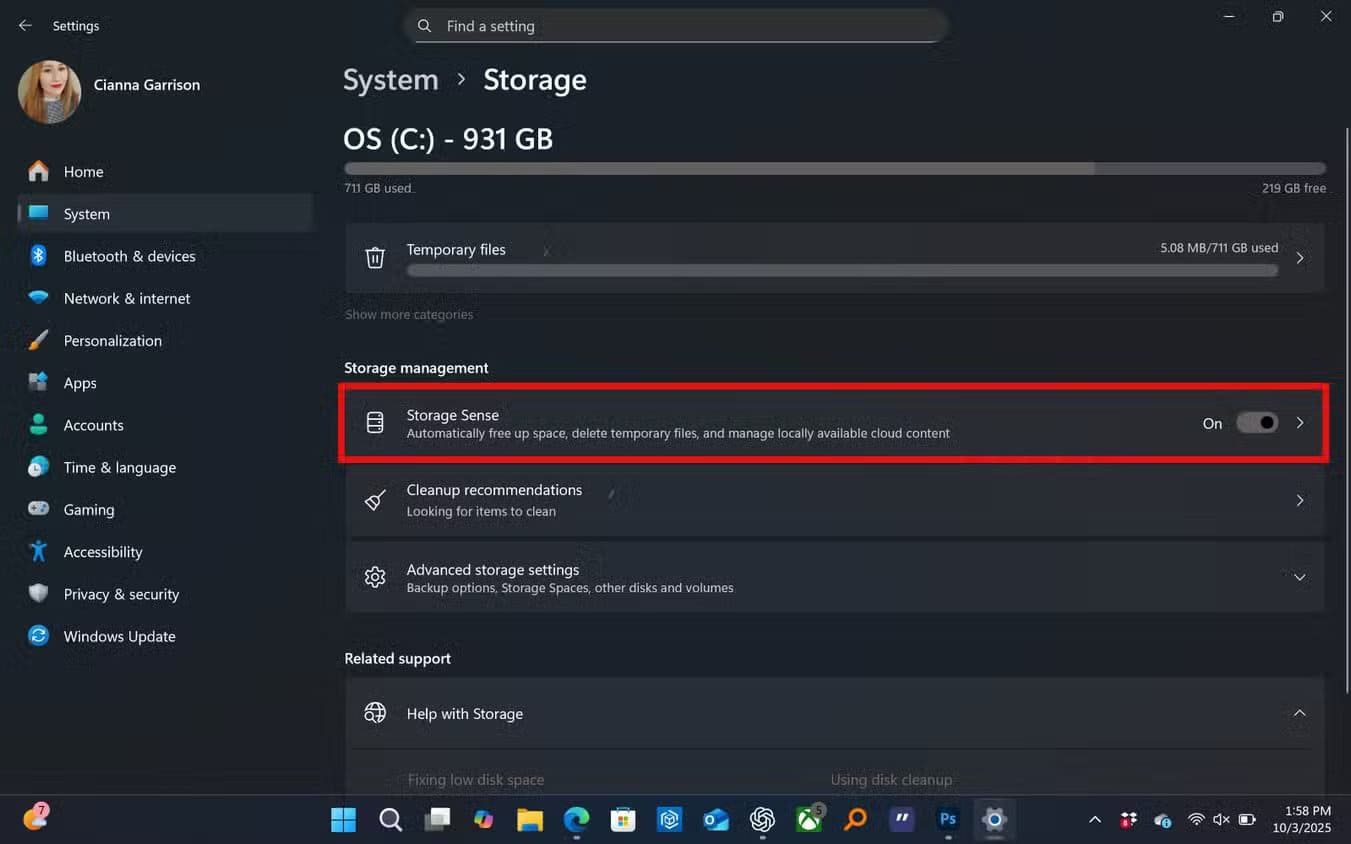Click the Cleanup recommendations broom icon
The width and height of the screenshot is (1351, 844).
click(x=375, y=500)
